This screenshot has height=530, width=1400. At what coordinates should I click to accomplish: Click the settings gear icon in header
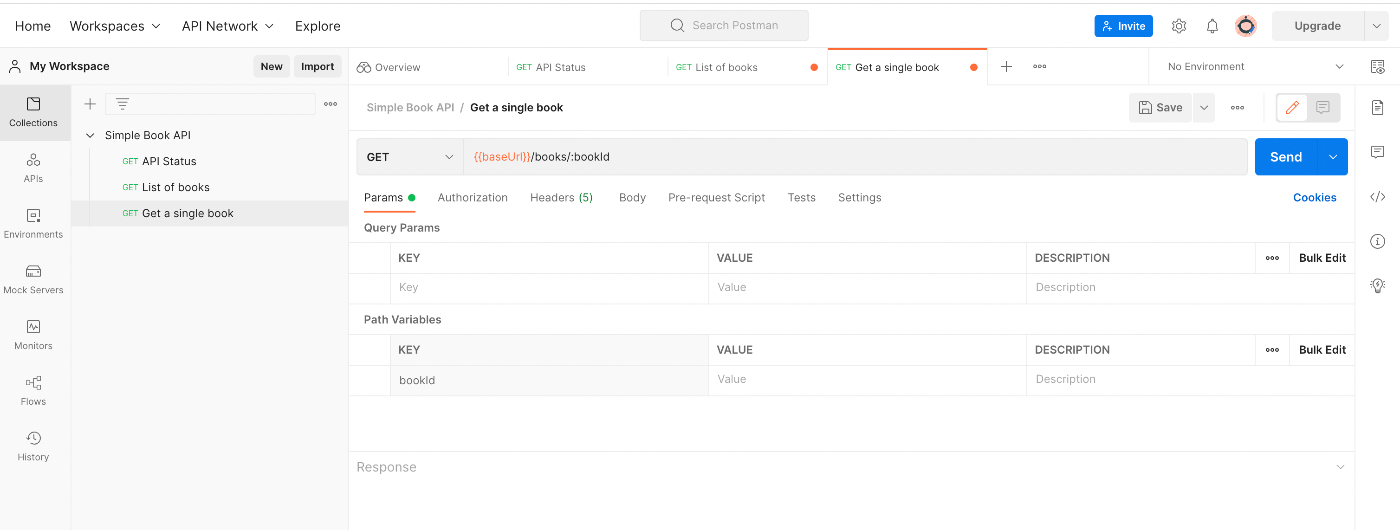coord(1179,26)
